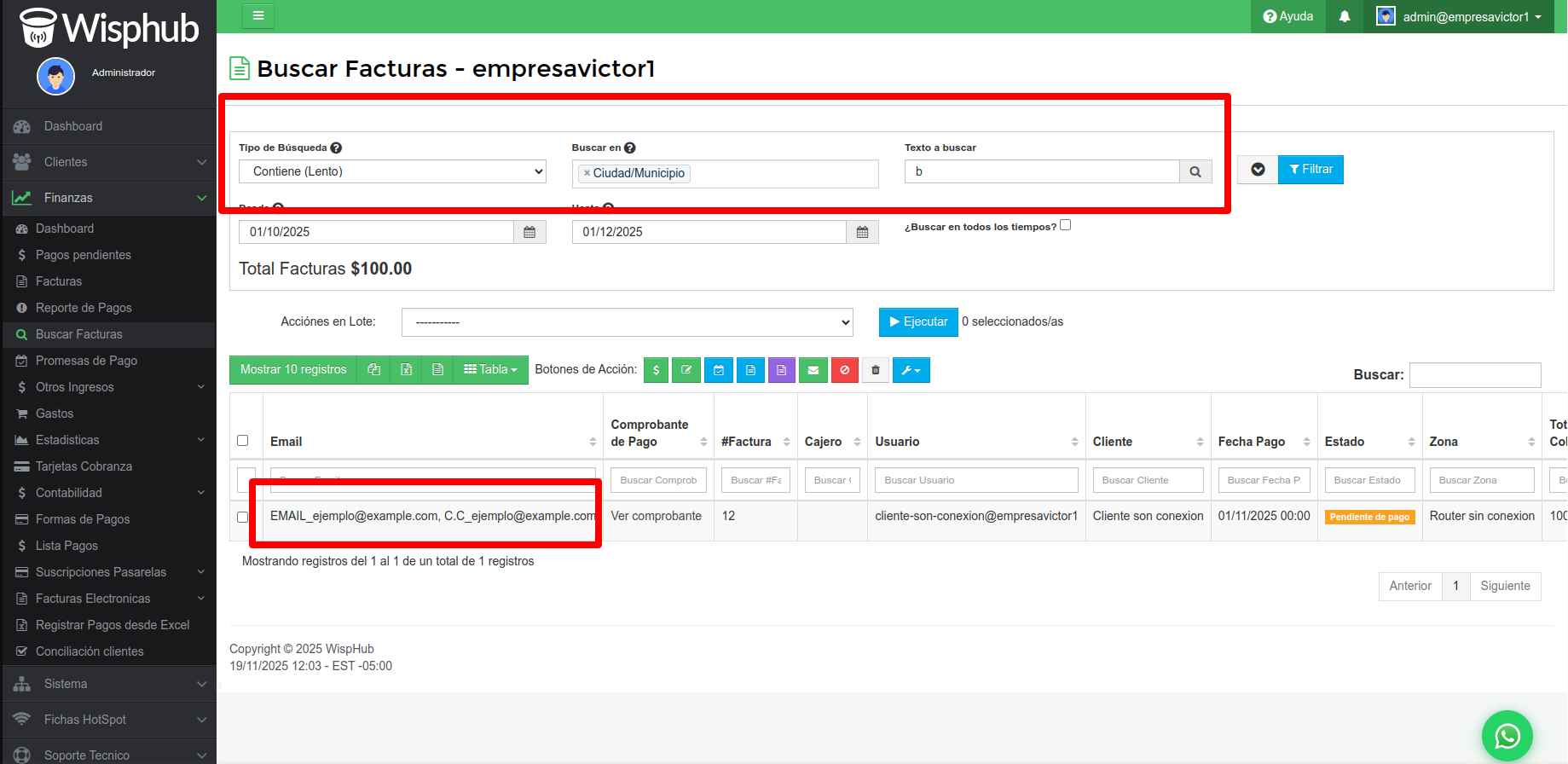Click the Filtrar button
This screenshot has width=1568, height=764.
pos(1311,170)
